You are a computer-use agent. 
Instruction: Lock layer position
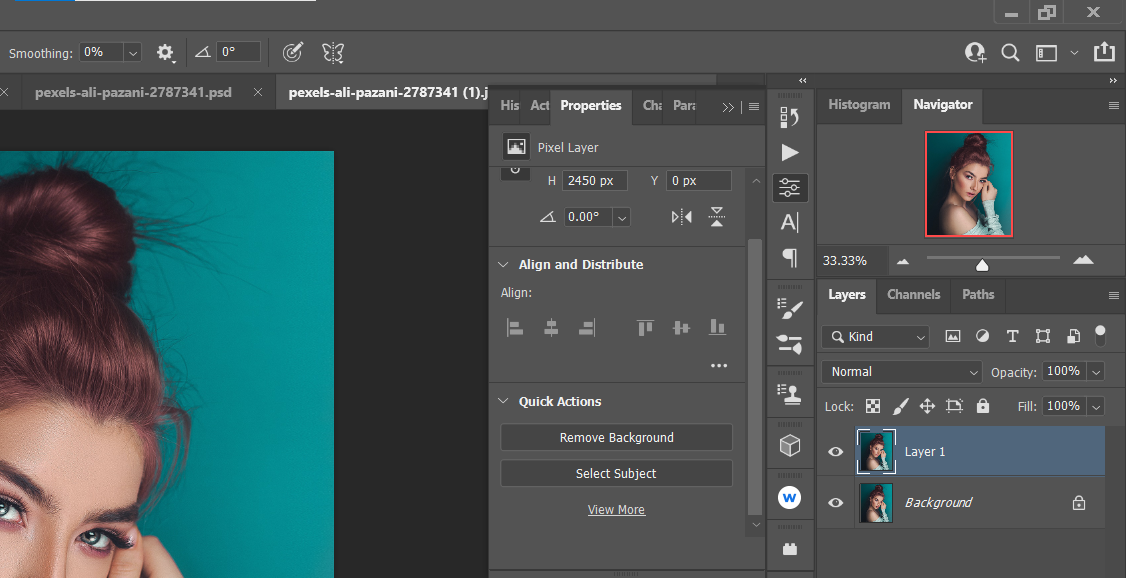pos(927,406)
